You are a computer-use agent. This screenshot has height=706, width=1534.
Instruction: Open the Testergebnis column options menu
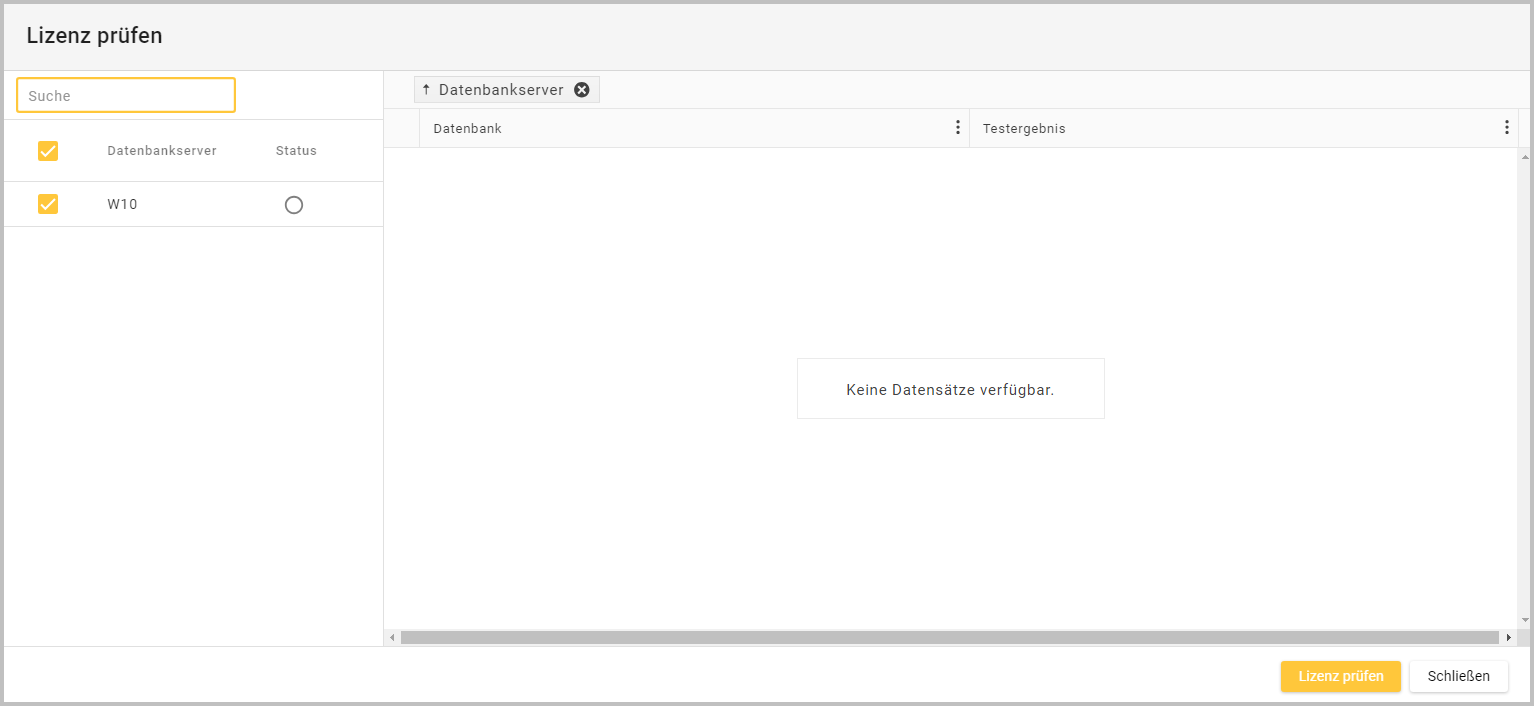point(1506,128)
